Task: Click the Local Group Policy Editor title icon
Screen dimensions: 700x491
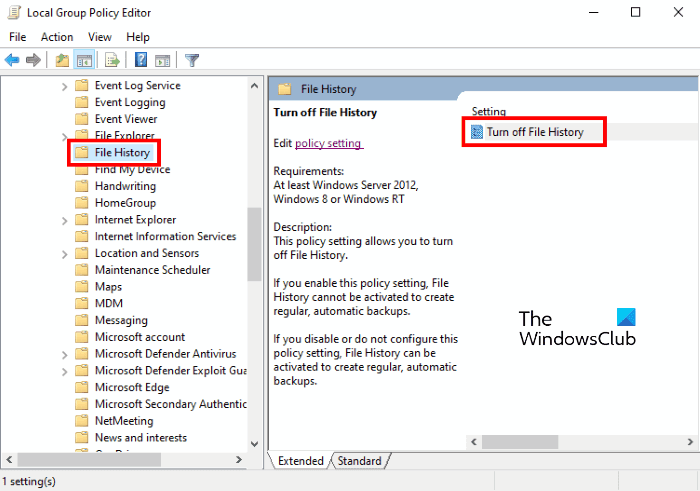Action: [14, 12]
